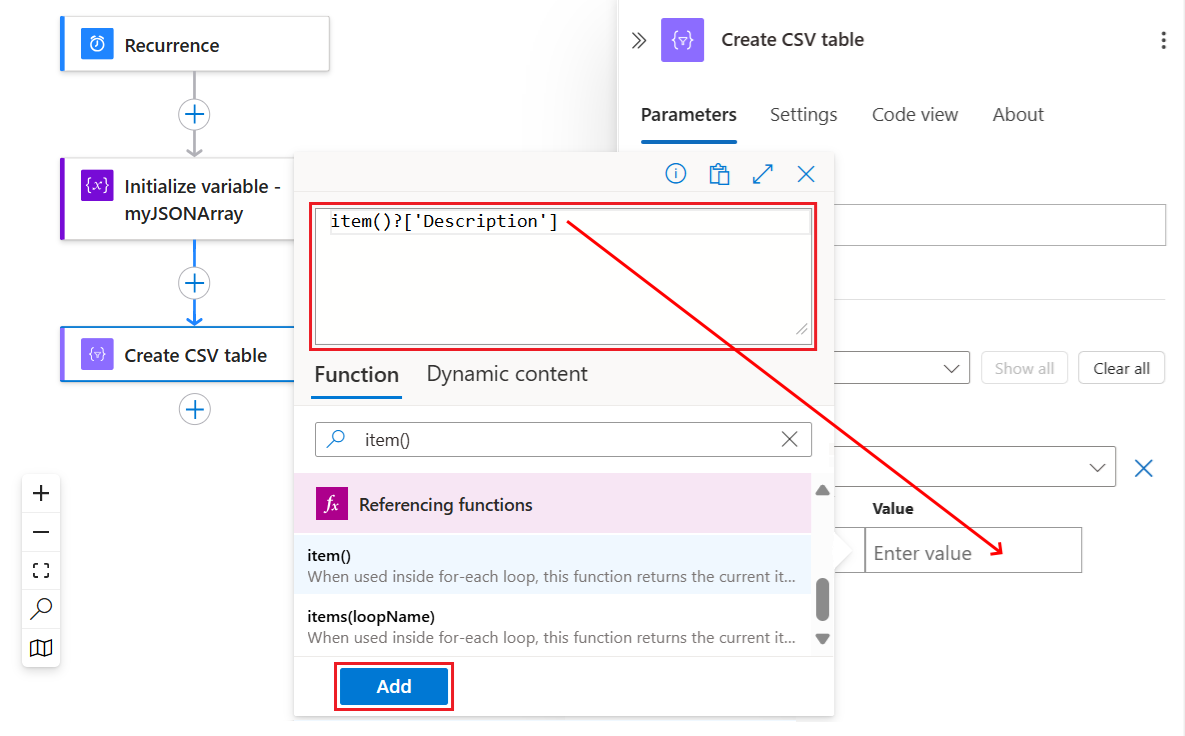Image resolution: width=1185 pixels, height=736 pixels.
Task: Open the canvas search magnifier tool
Action: (x=41, y=609)
